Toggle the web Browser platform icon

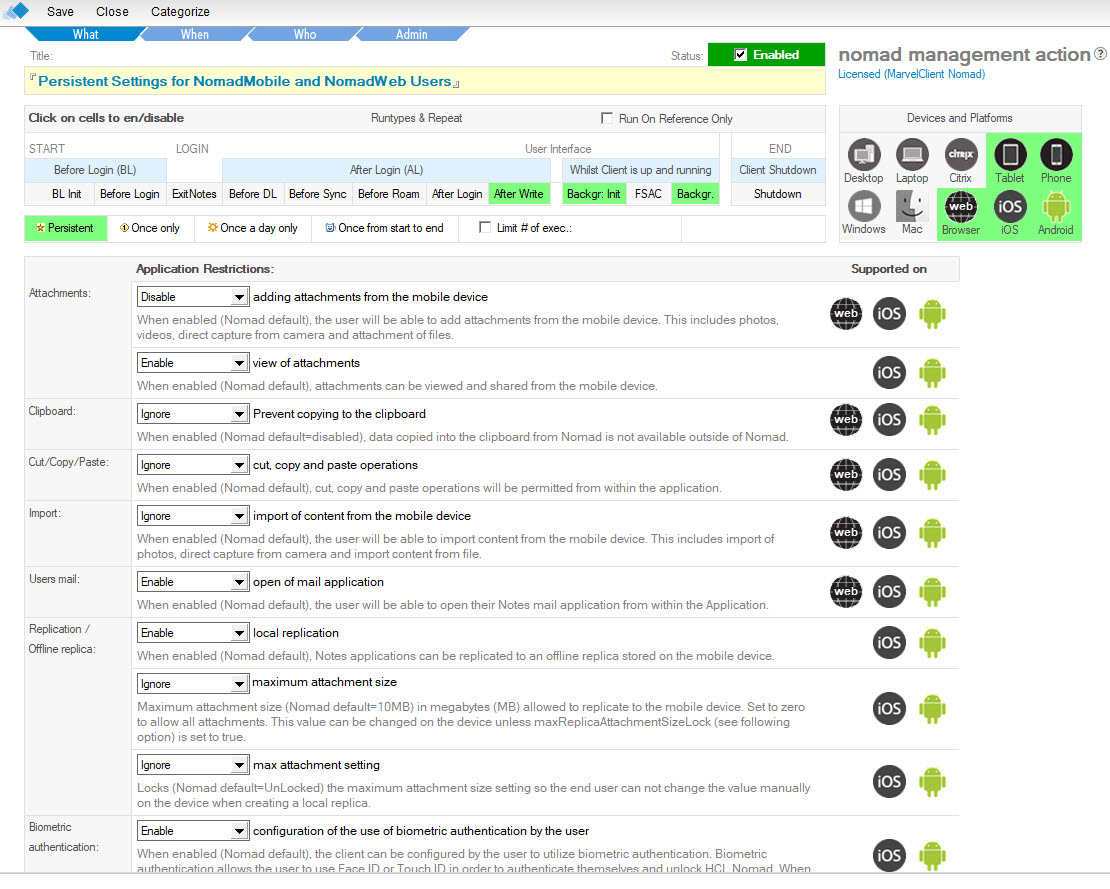point(961,206)
